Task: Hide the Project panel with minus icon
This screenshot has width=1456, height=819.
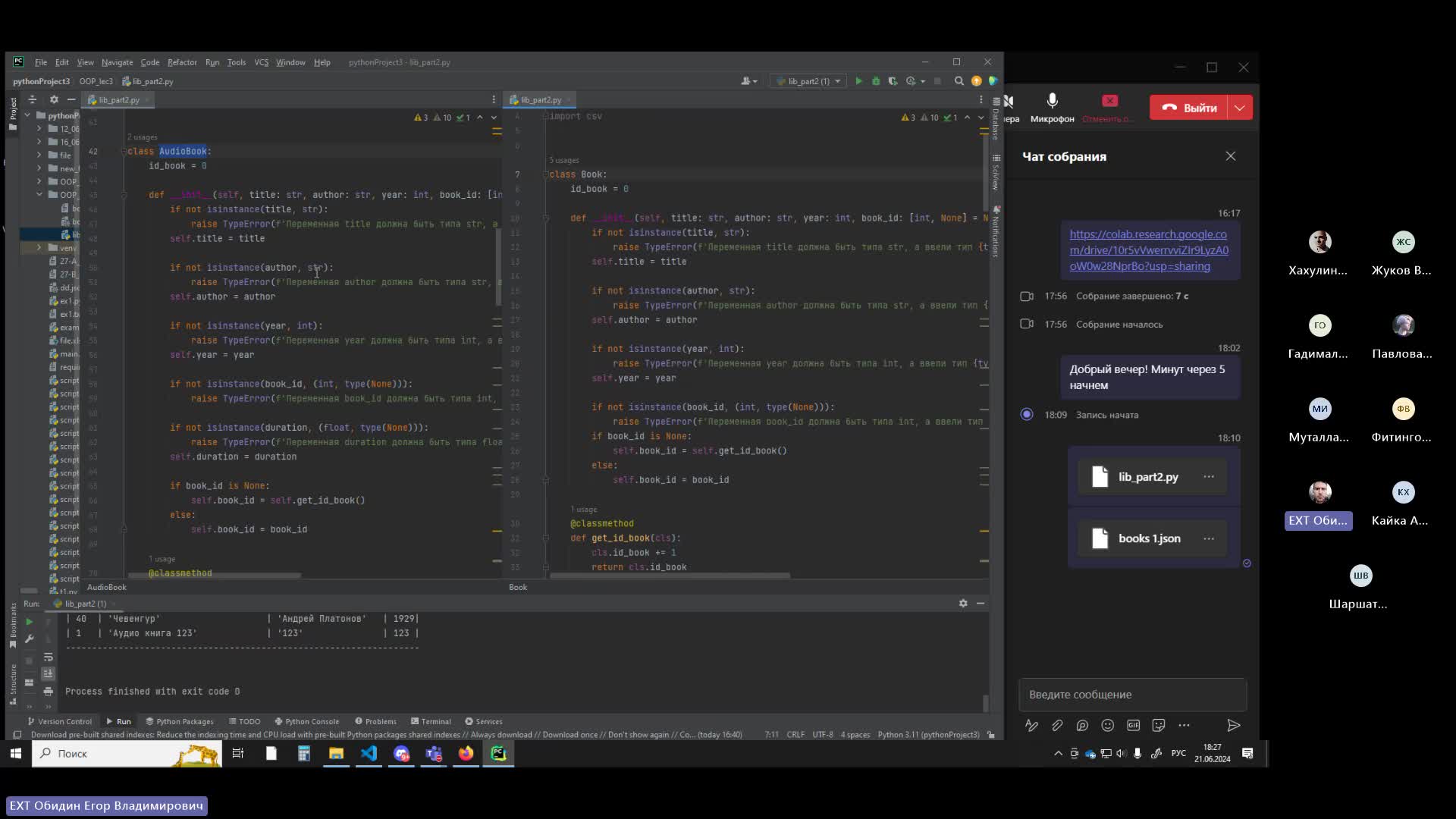Action: coord(71,99)
